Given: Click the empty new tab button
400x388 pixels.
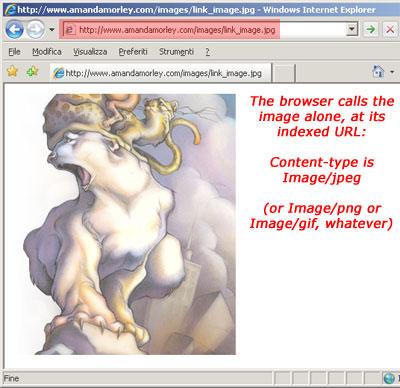Looking at the screenshot, I should (x=284, y=73).
